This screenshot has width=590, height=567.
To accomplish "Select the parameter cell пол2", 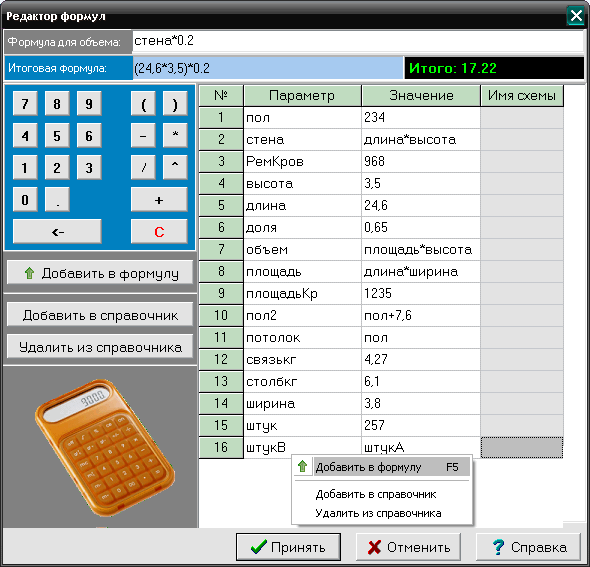I will pos(303,316).
